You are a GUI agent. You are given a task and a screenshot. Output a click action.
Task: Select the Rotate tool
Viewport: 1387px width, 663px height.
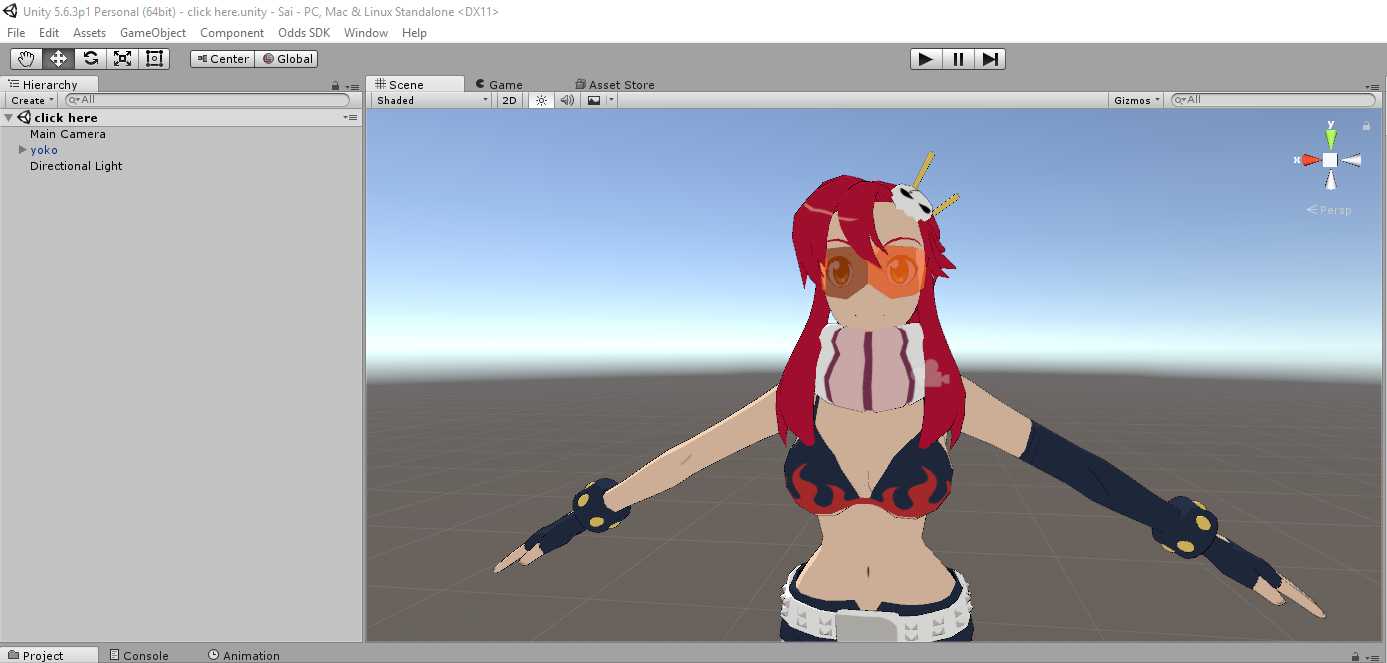click(90, 59)
